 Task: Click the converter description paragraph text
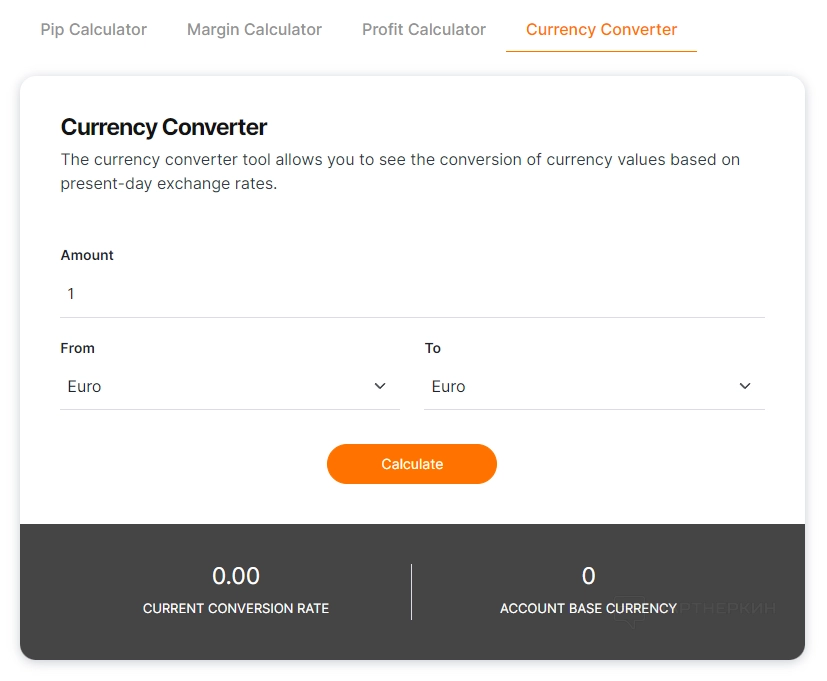tap(400, 171)
